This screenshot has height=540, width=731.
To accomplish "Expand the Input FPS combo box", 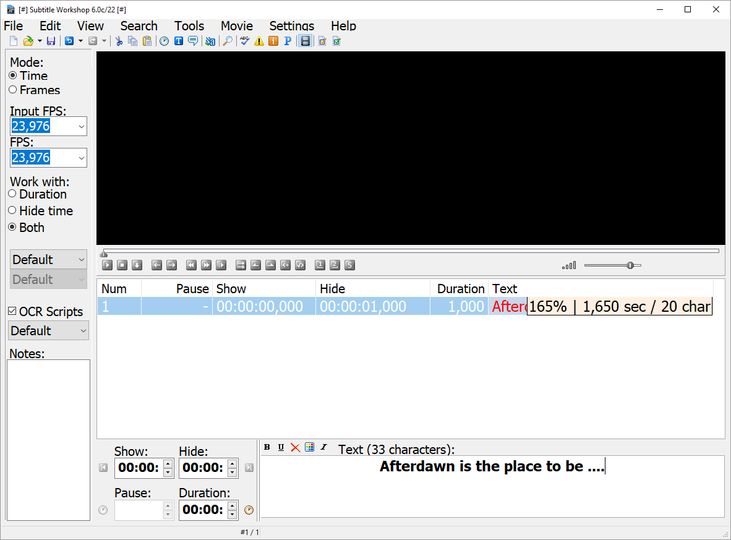I will click(x=81, y=126).
